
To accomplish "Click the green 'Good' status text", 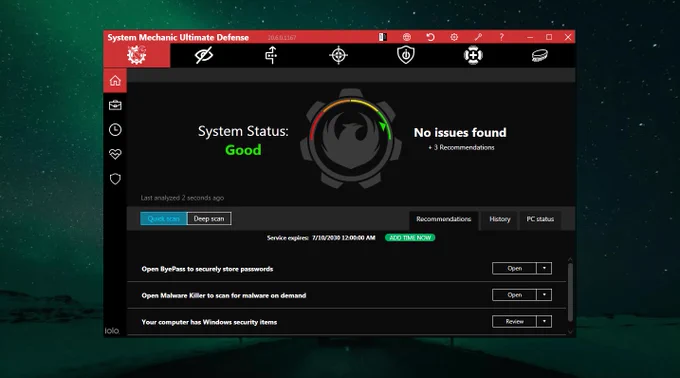I will tap(243, 150).
